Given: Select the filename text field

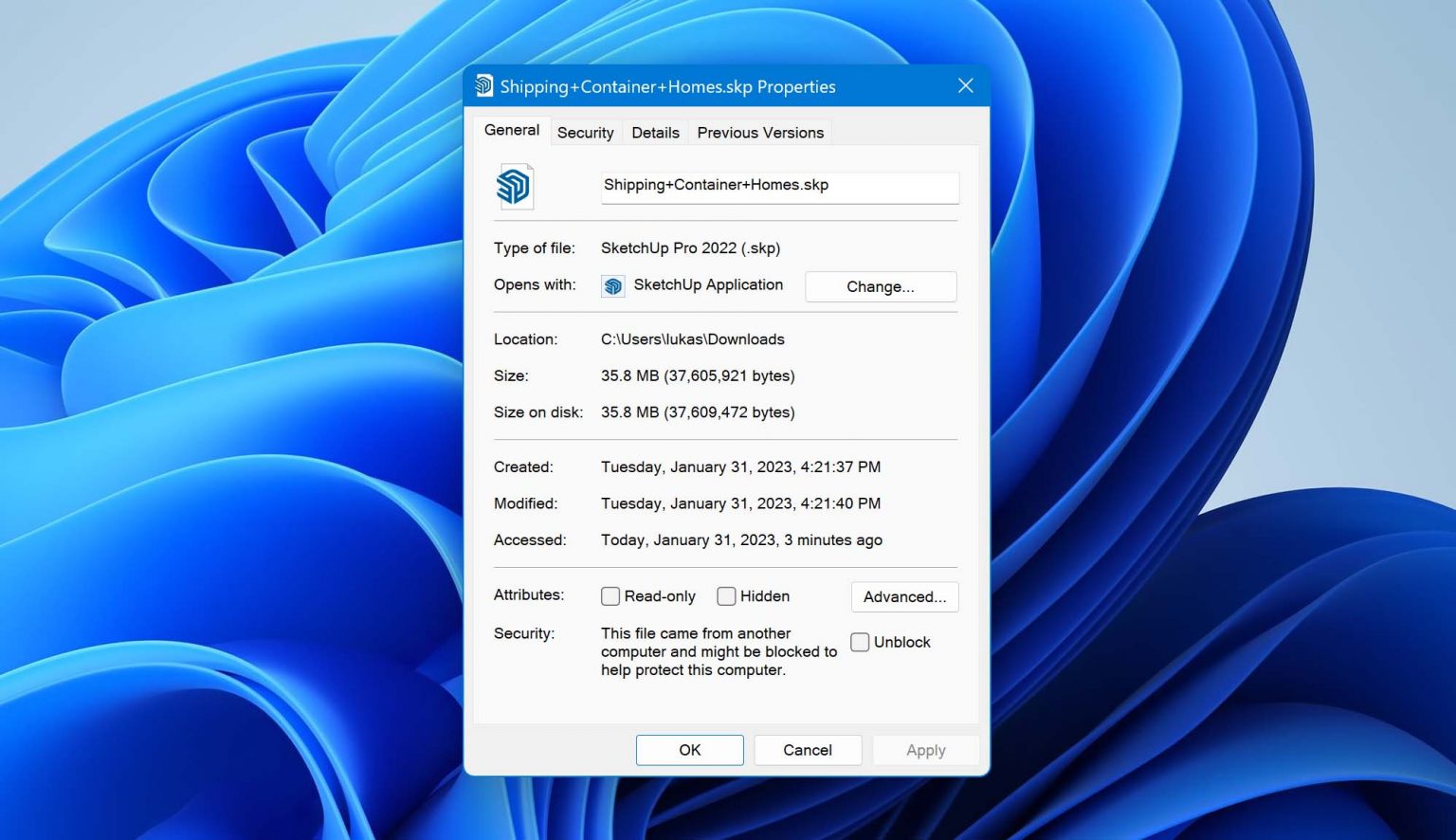Looking at the screenshot, I should tap(779, 186).
